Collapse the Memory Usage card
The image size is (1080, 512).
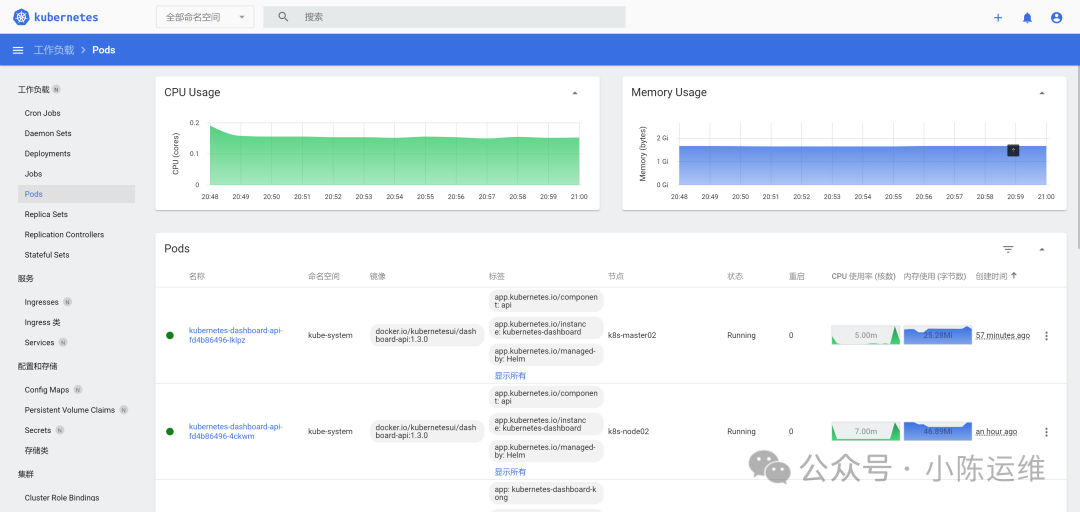(1042, 93)
